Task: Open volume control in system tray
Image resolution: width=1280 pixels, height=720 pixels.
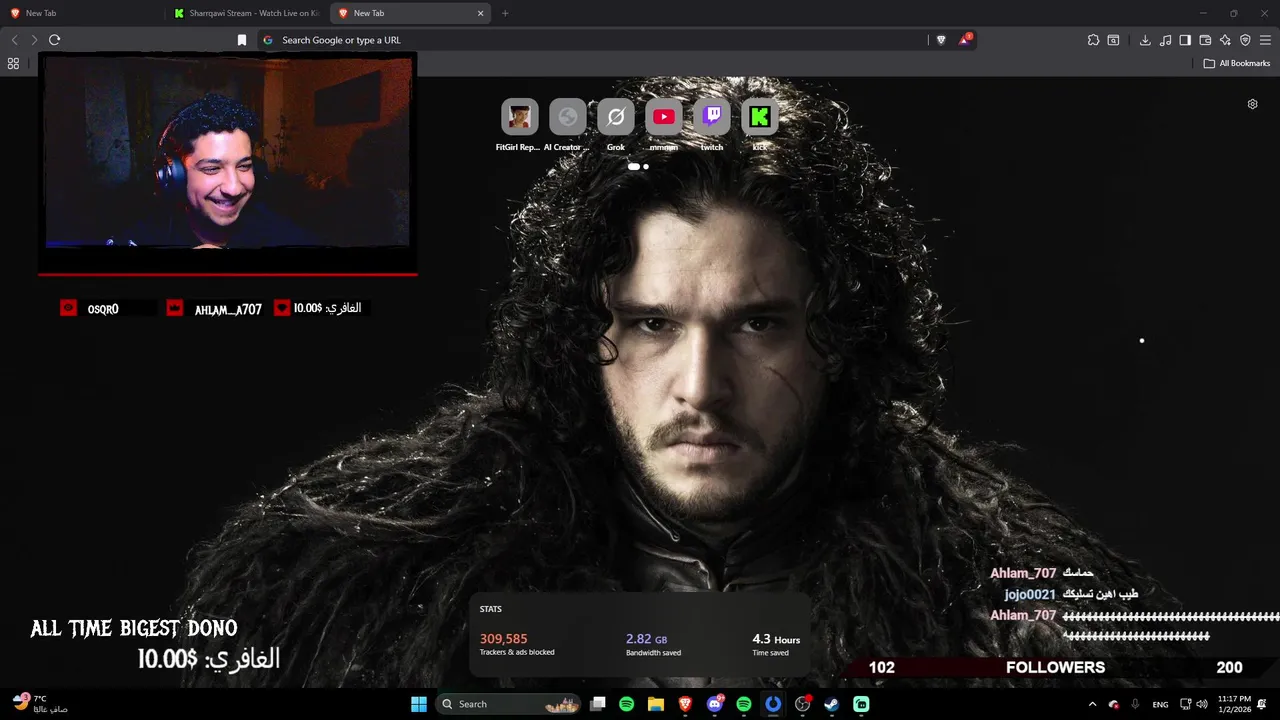Action: 1202,704
